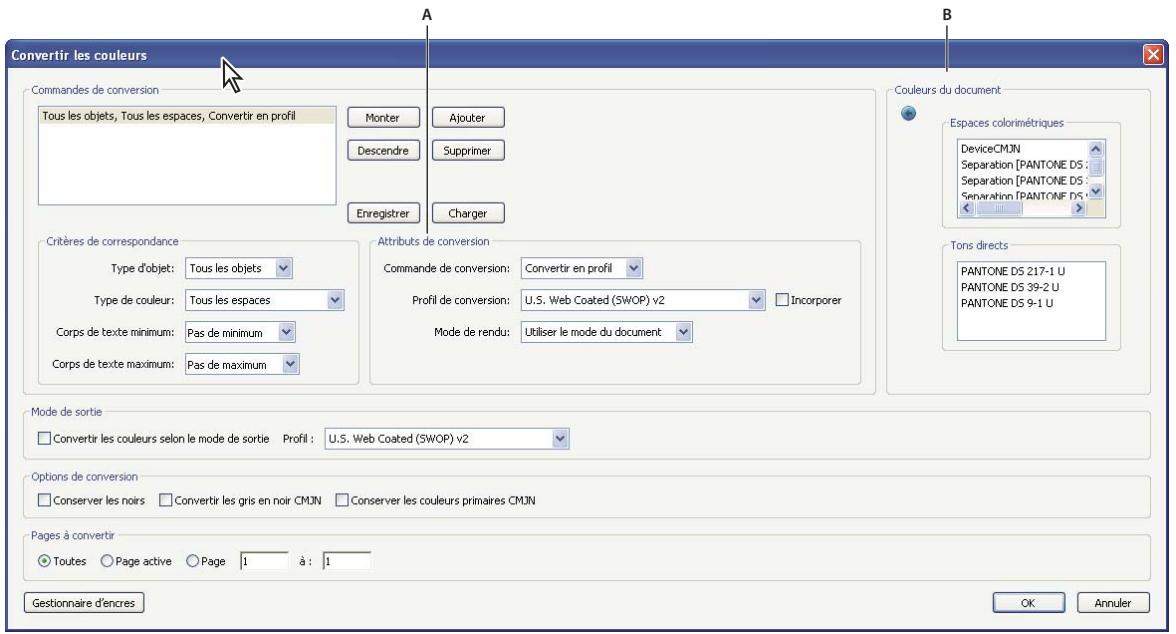
Task: Toggle Convertir les gris en noir CMJN
Action: (166, 500)
